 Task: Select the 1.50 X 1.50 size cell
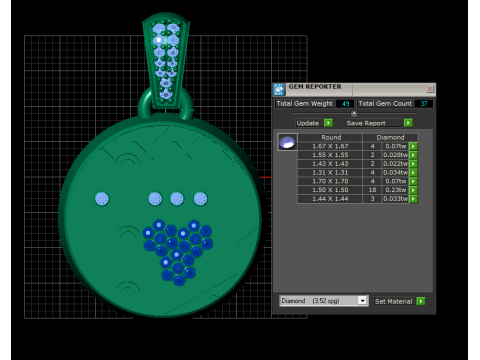330,190
